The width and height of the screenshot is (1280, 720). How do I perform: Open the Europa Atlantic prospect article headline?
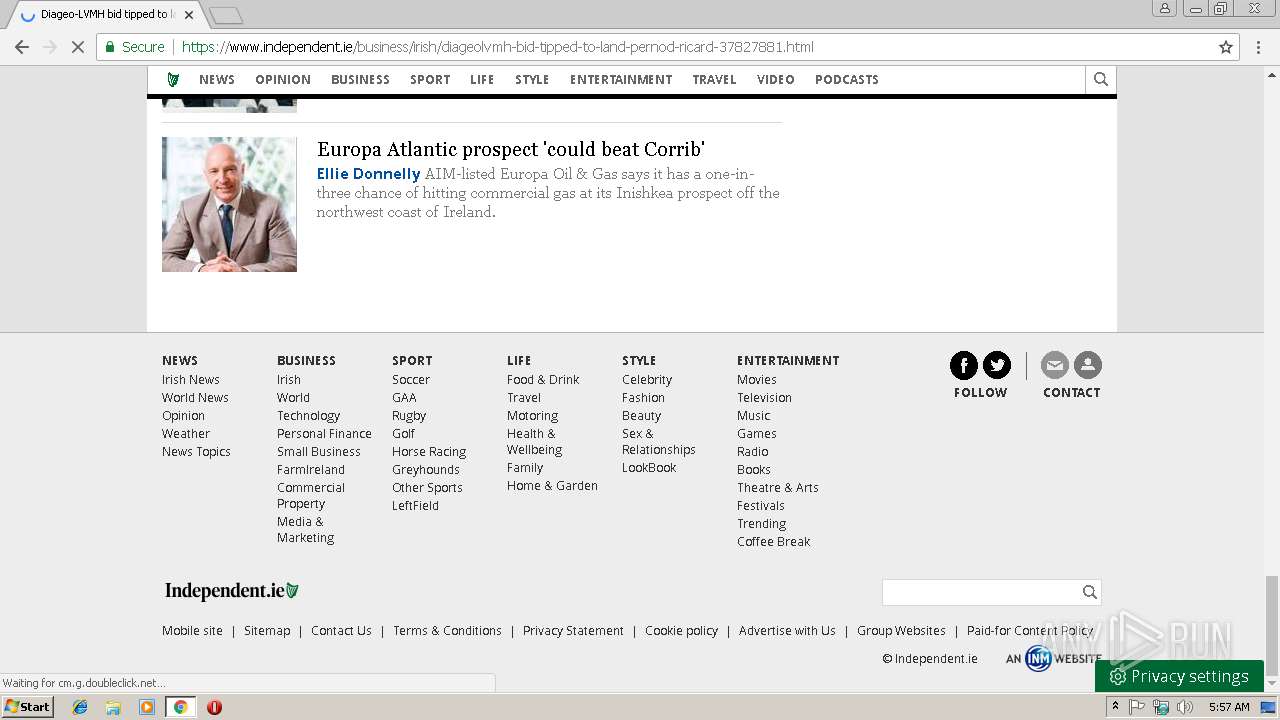(511, 149)
